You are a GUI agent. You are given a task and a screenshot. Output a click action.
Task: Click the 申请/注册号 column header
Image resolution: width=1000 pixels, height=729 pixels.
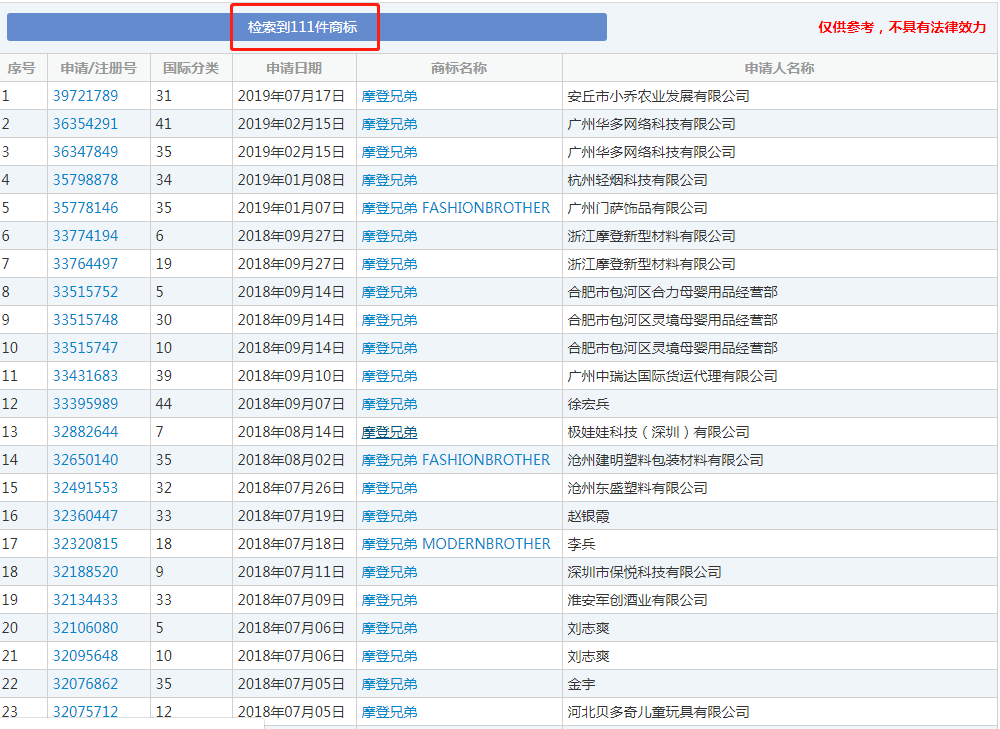[x=98, y=68]
